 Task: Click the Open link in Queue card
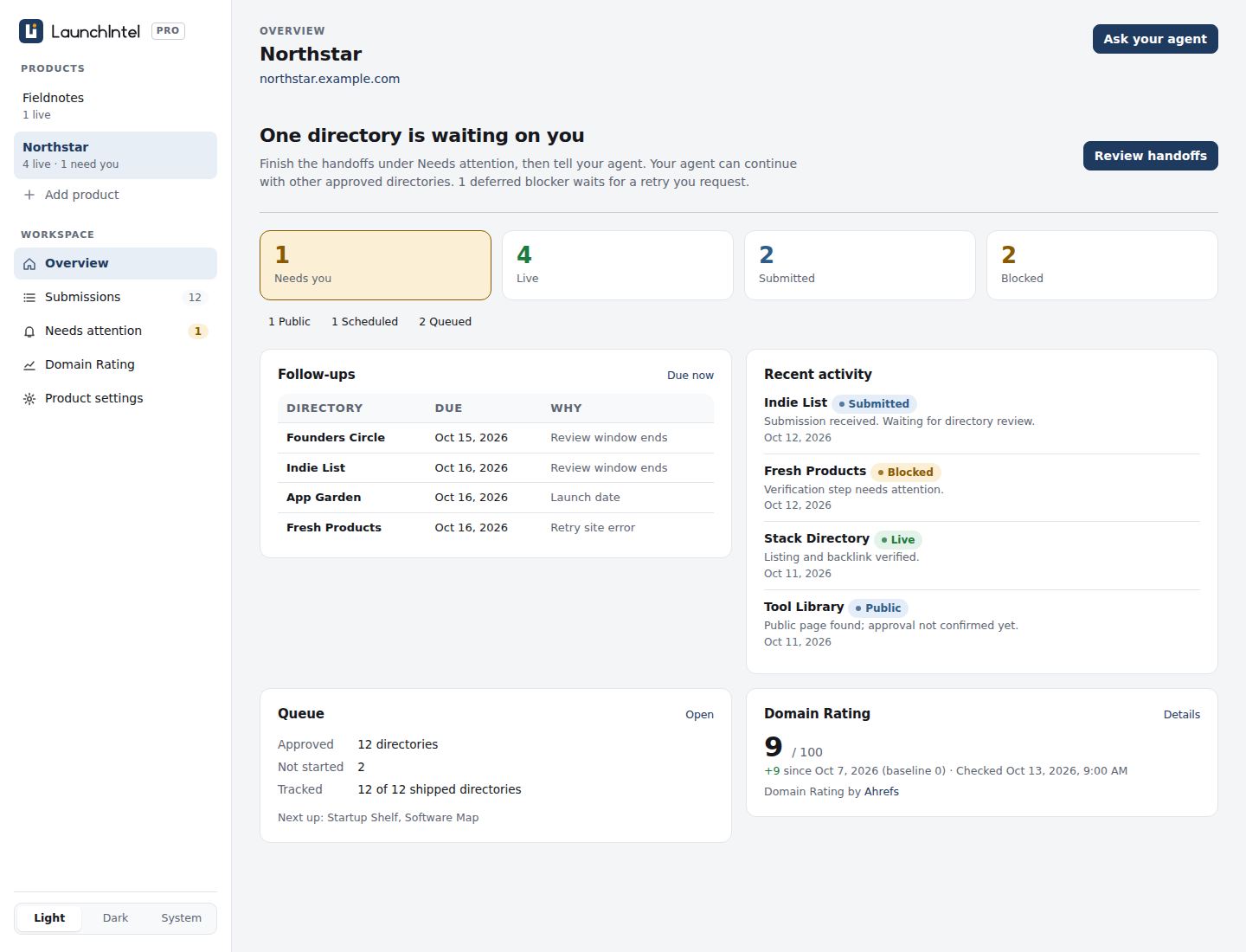tap(699, 715)
